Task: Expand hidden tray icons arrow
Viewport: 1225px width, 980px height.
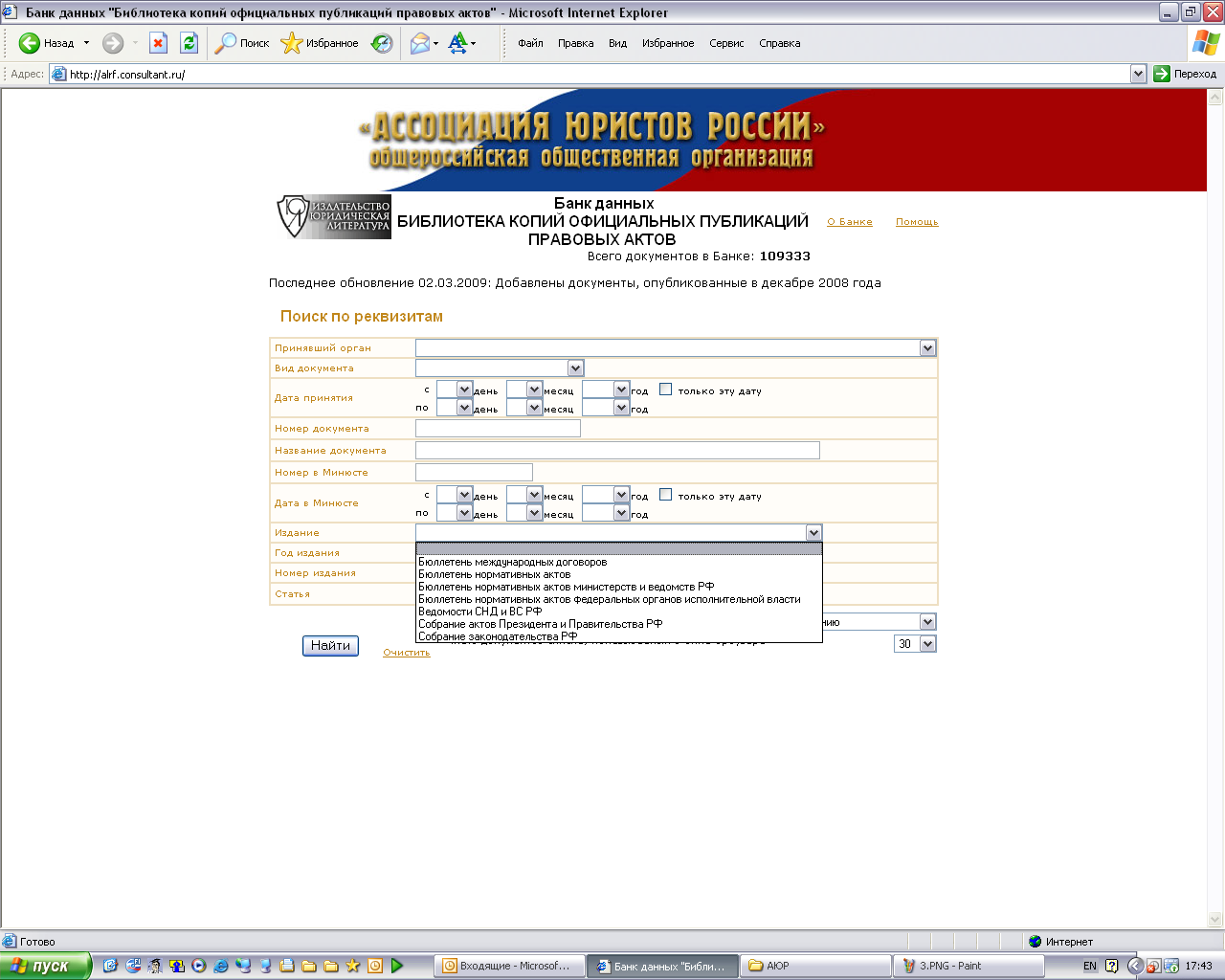Action: click(1135, 966)
